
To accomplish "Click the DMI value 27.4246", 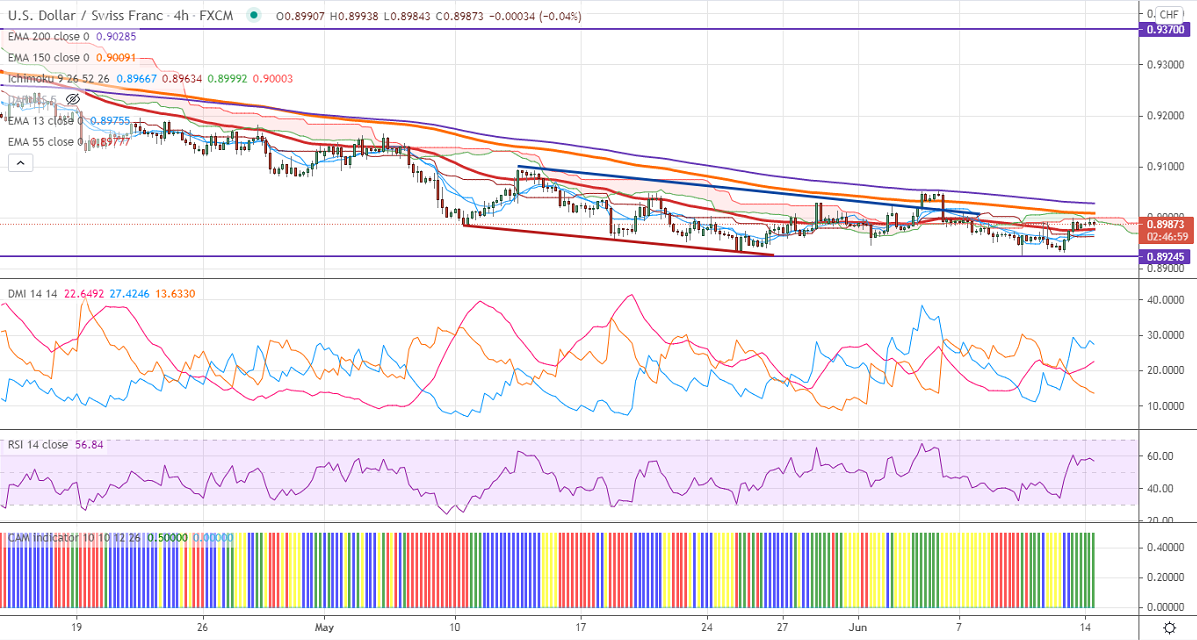I will 131,293.
